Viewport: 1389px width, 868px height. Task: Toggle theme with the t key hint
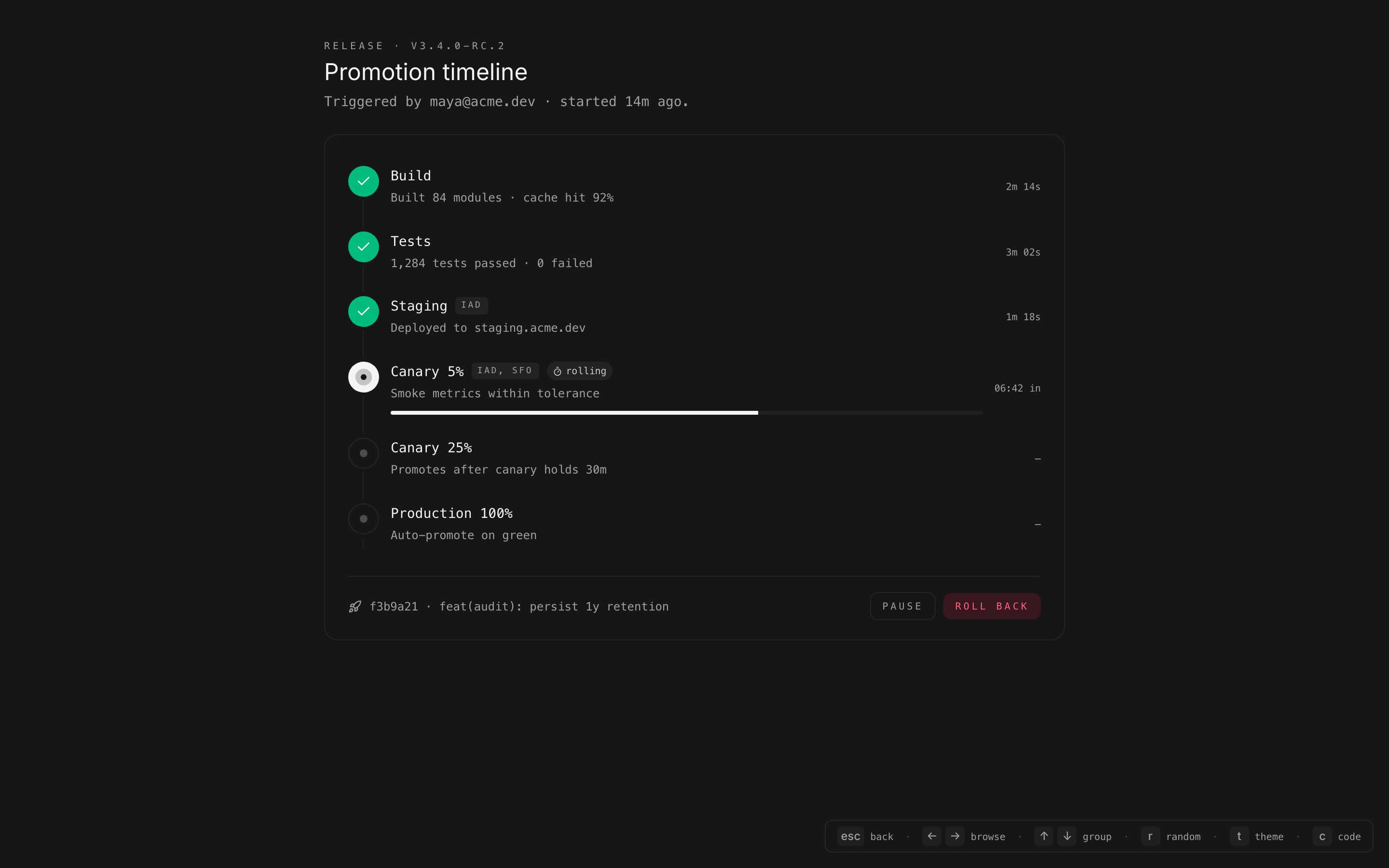[1239, 837]
